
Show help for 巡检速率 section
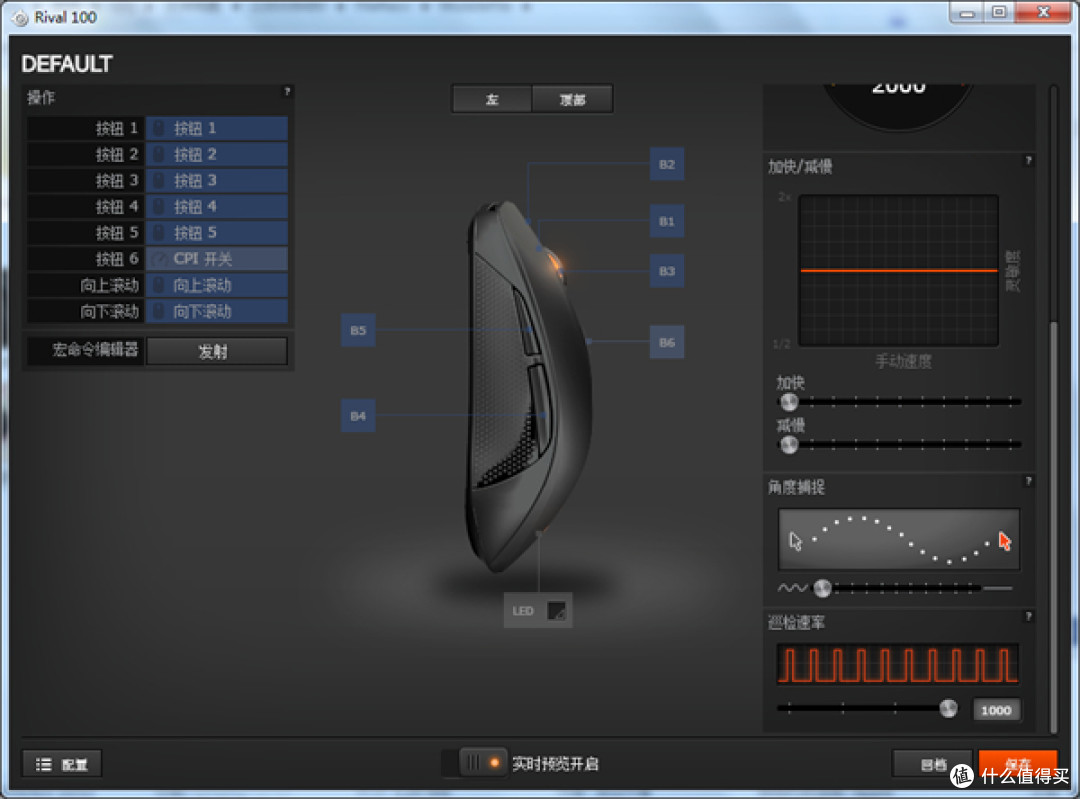click(x=1028, y=616)
